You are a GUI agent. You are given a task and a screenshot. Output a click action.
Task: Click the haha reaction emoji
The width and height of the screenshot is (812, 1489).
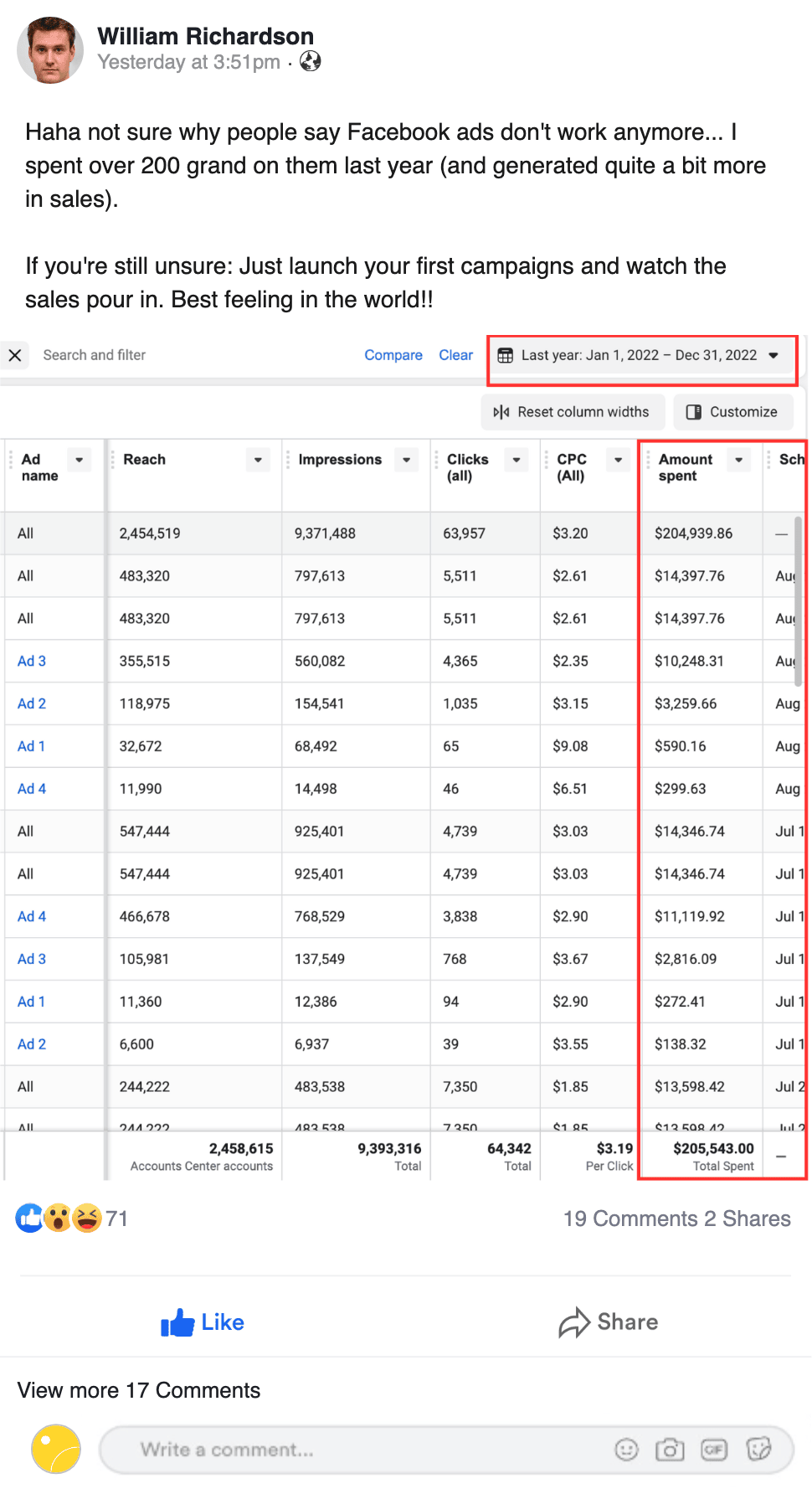coord(86,1218)
